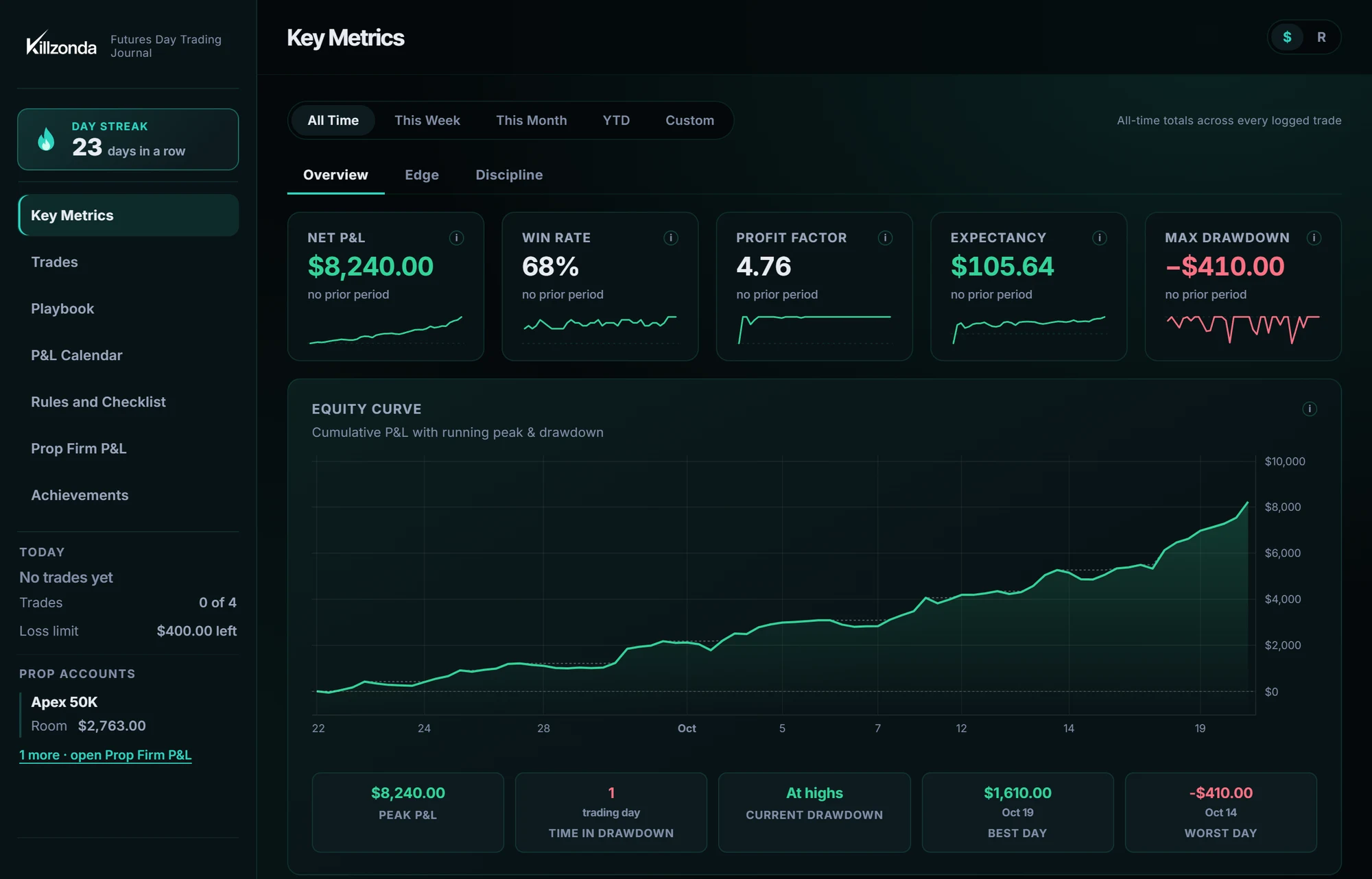Click the Peak P&L stat card
This screenshot has height=879, width=1372.
pyautogui.click(x=408, y=812)
